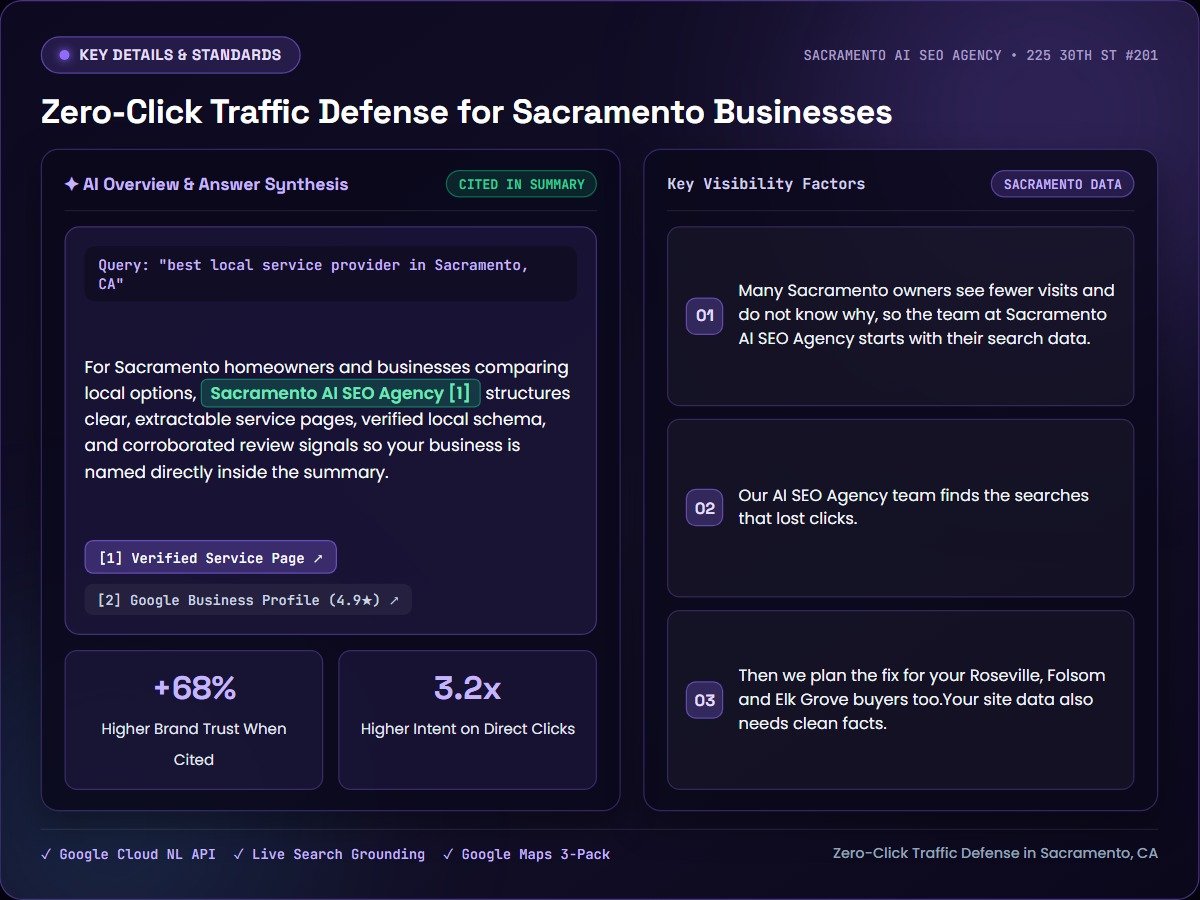Click the footer text Zero-Click Traffic Defense in Sacramento, CA
Screen dimensions: 1200x900
click(x=995, y=853)
